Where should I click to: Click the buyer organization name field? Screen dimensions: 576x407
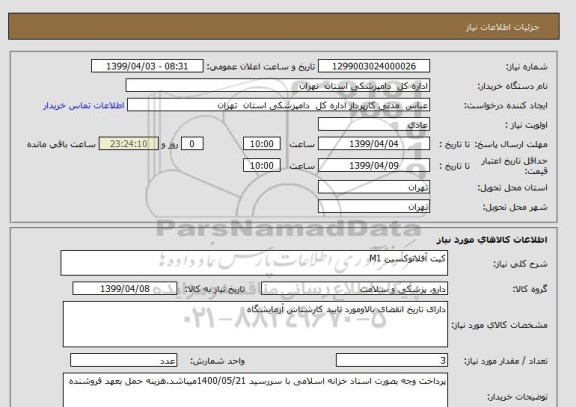pos(278,86)
